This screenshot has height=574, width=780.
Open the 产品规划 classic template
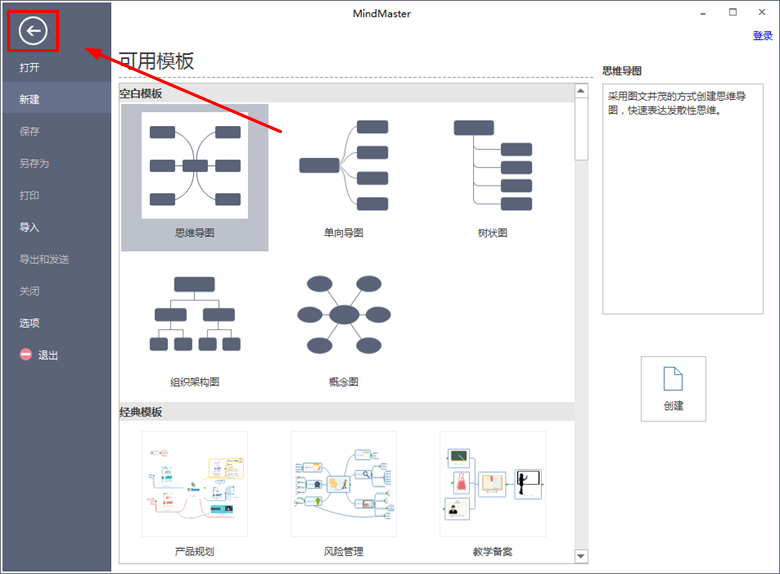(x=195, y=483)
